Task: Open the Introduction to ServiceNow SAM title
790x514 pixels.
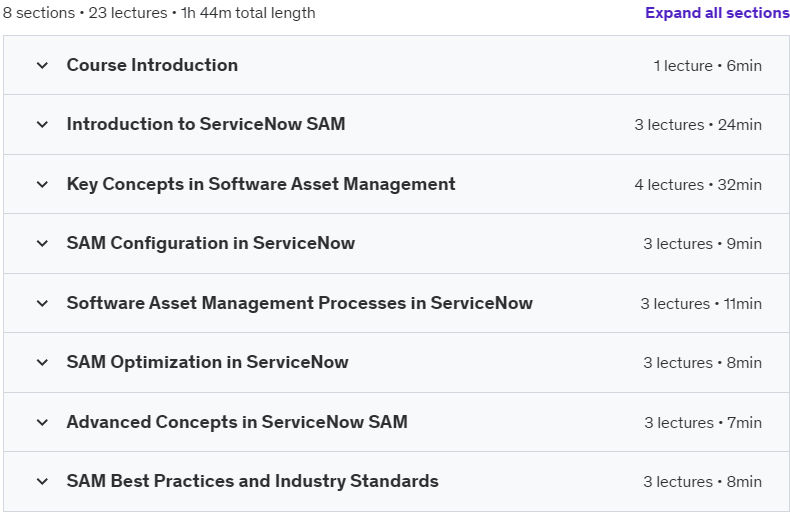Action: coord(206,124)
